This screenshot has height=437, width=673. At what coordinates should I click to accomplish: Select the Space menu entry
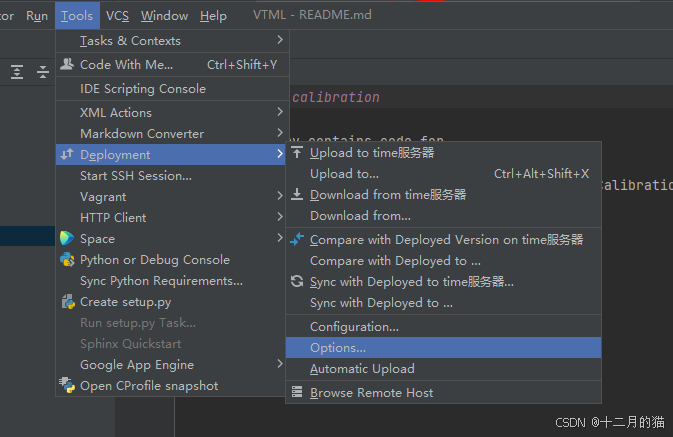click(171, 239)
